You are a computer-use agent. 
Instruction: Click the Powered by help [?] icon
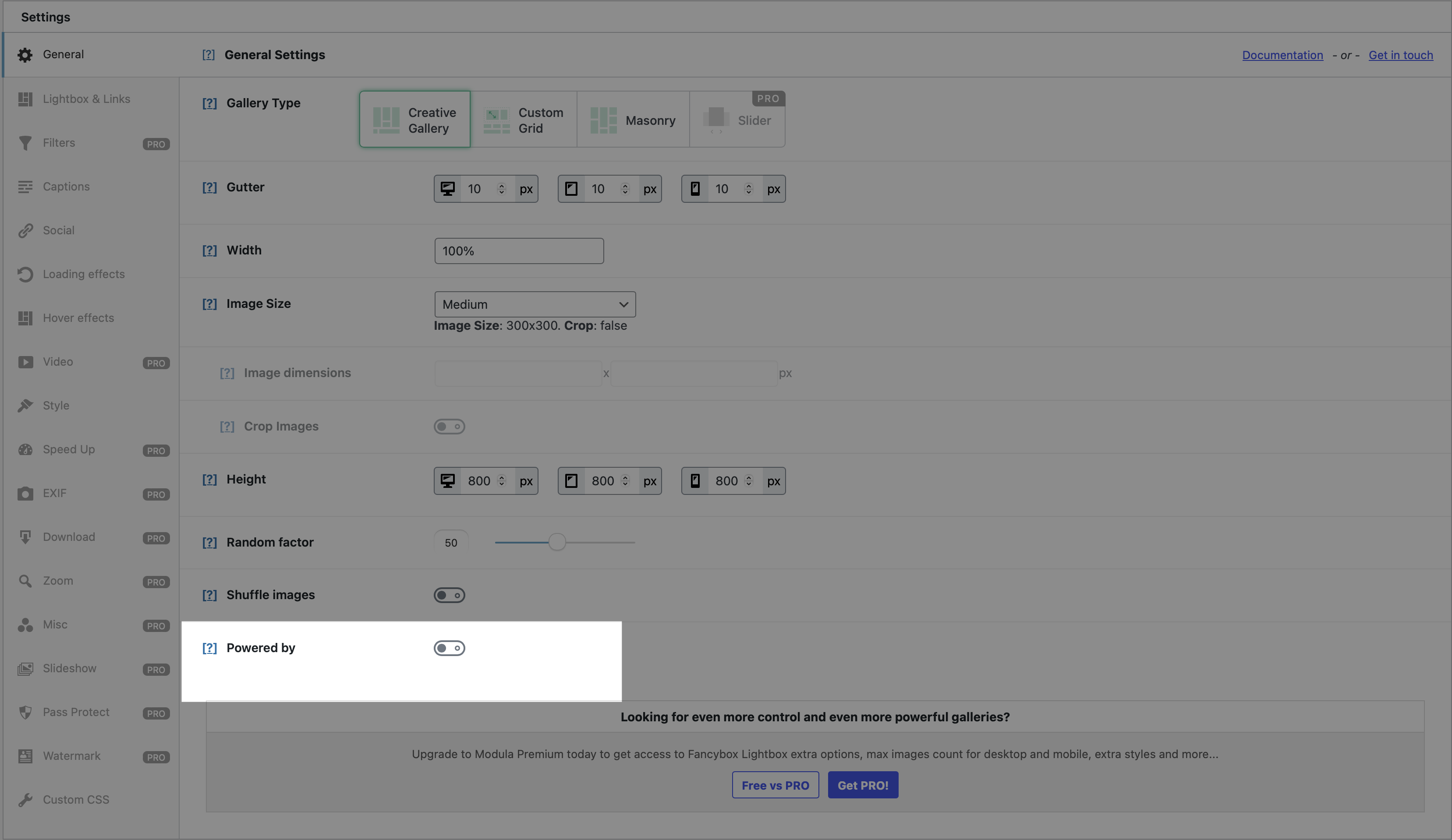coord(209,648)
